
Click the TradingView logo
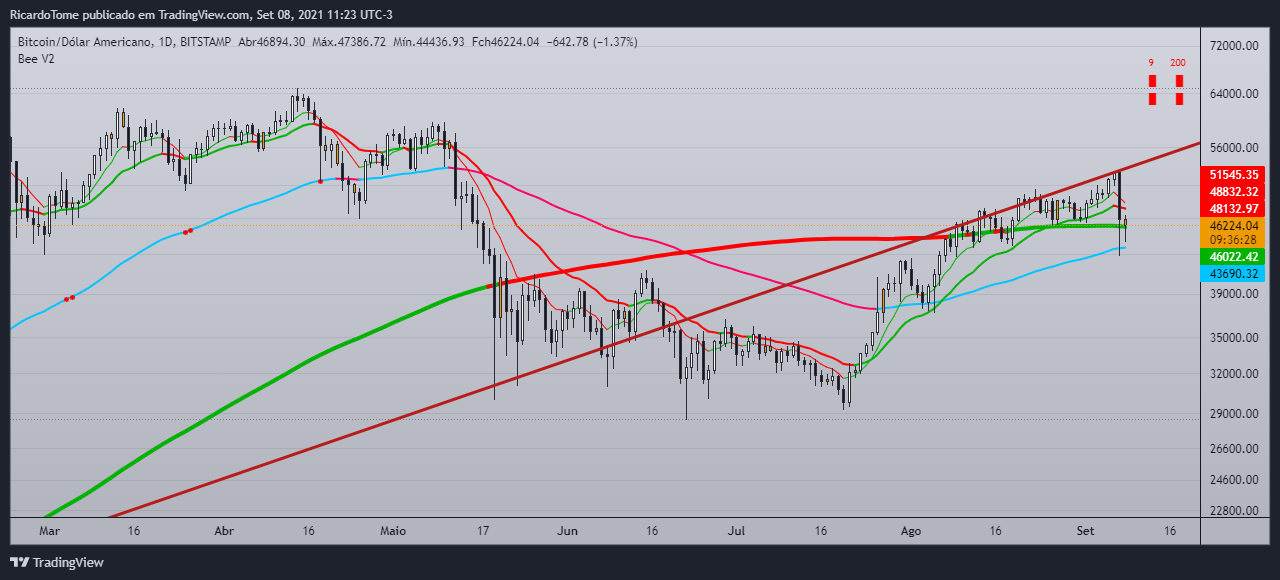click(x=57, y=562)
